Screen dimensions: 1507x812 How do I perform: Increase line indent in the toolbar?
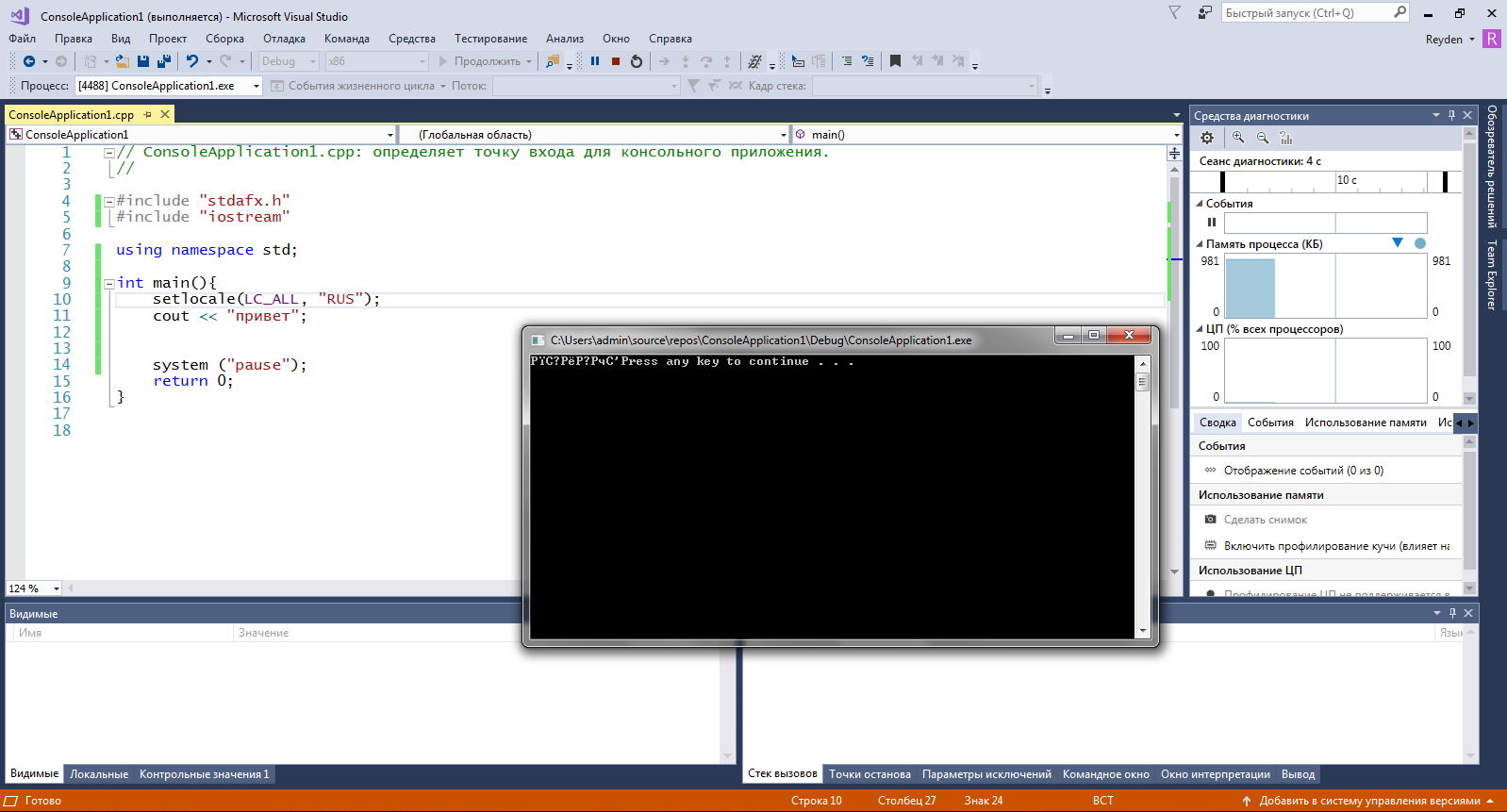point(868,61)
